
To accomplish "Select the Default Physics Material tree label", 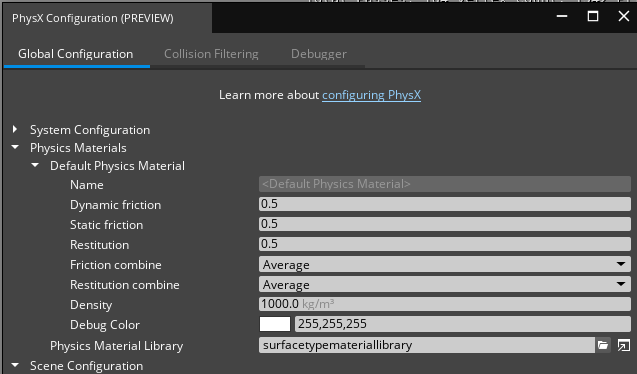I will tap(117, 166).
